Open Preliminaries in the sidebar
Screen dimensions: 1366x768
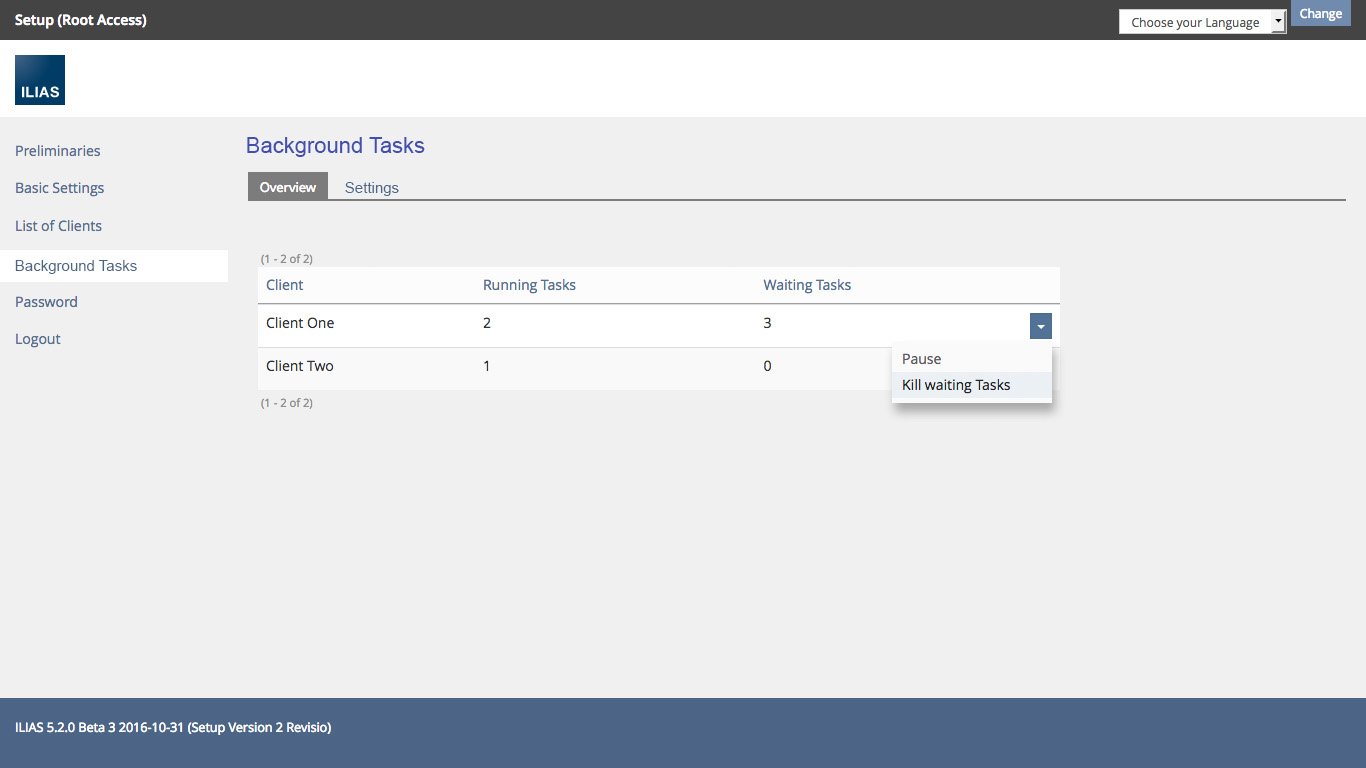point(58,151)
